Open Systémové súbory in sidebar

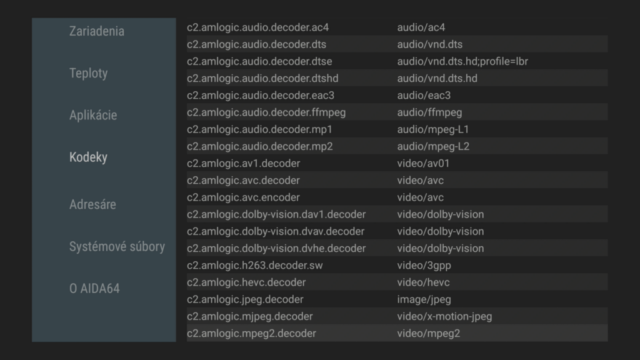click(x=117, y=247)
